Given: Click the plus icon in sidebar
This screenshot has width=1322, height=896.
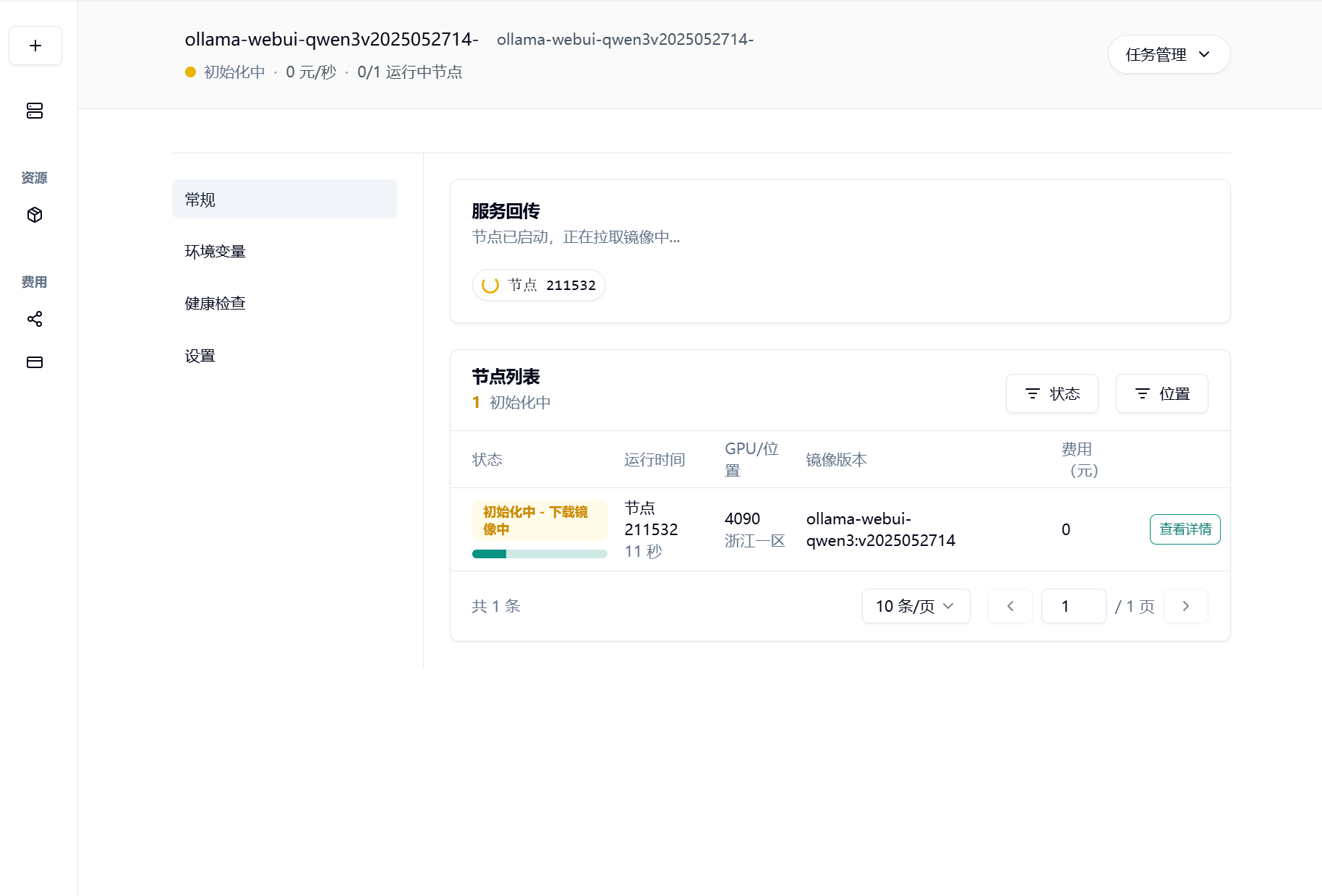Looking at the screenshot, I should click(x=35, y=46).
